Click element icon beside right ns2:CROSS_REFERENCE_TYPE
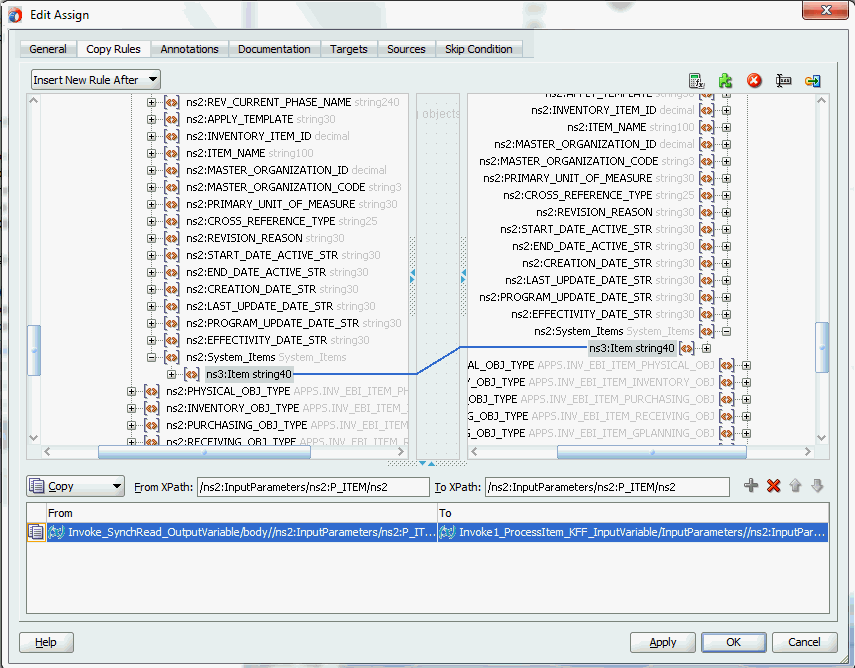This screenshot has width=855, height=668. pyautogui.click(x=707, y=195)
